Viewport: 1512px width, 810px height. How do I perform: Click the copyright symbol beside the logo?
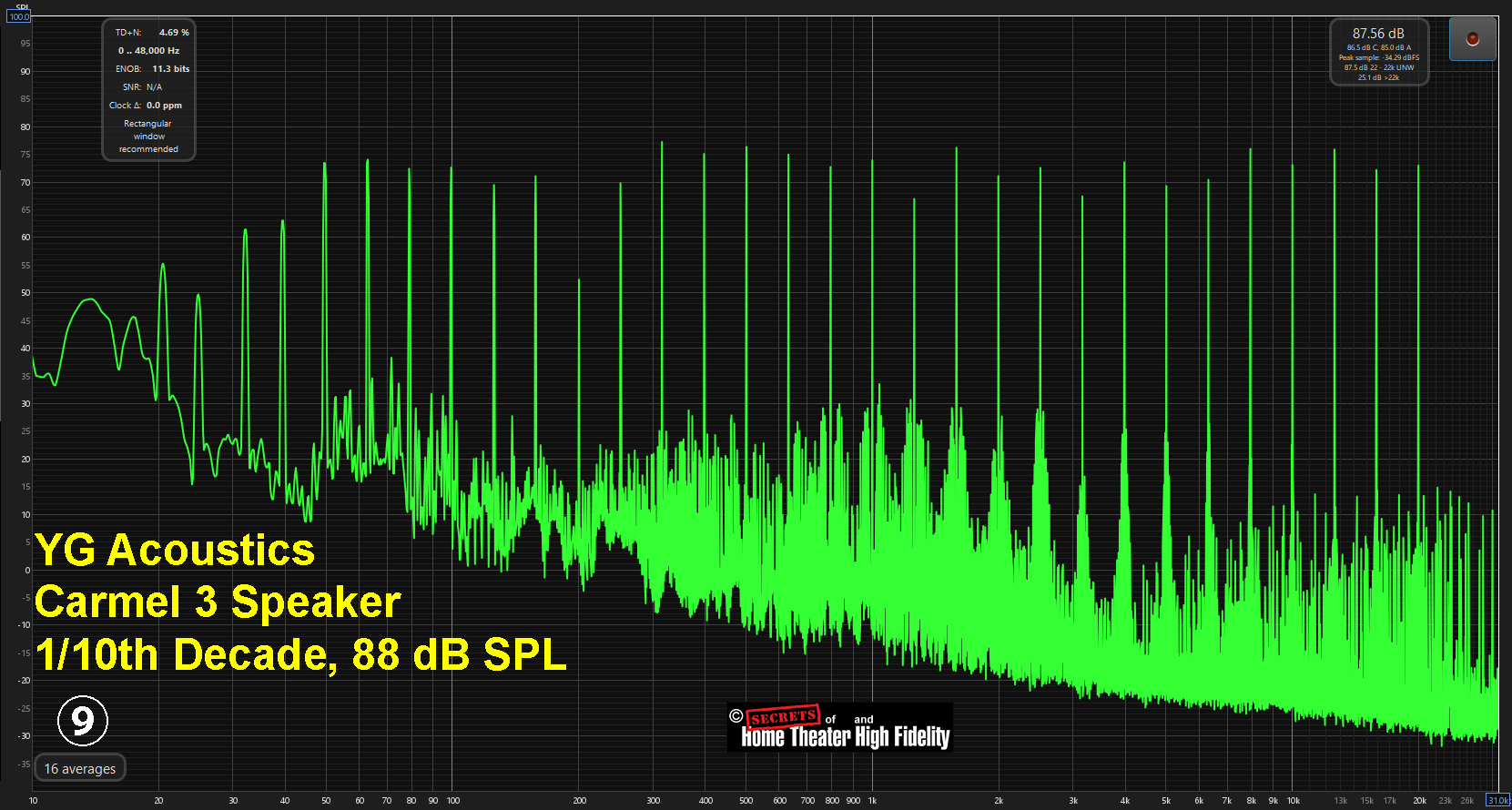pos(736,716)
